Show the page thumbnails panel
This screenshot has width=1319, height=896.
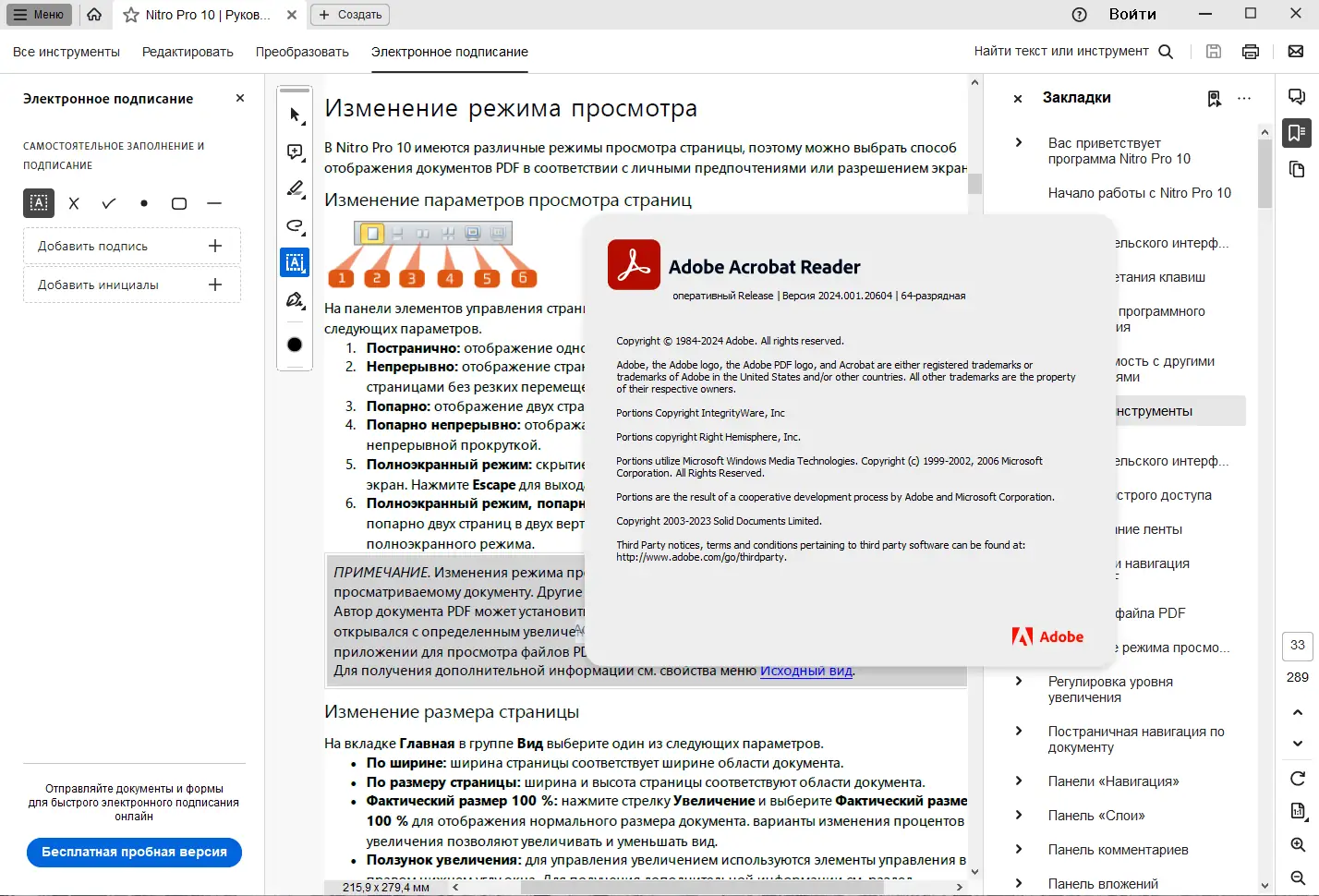click(1297, 169)
